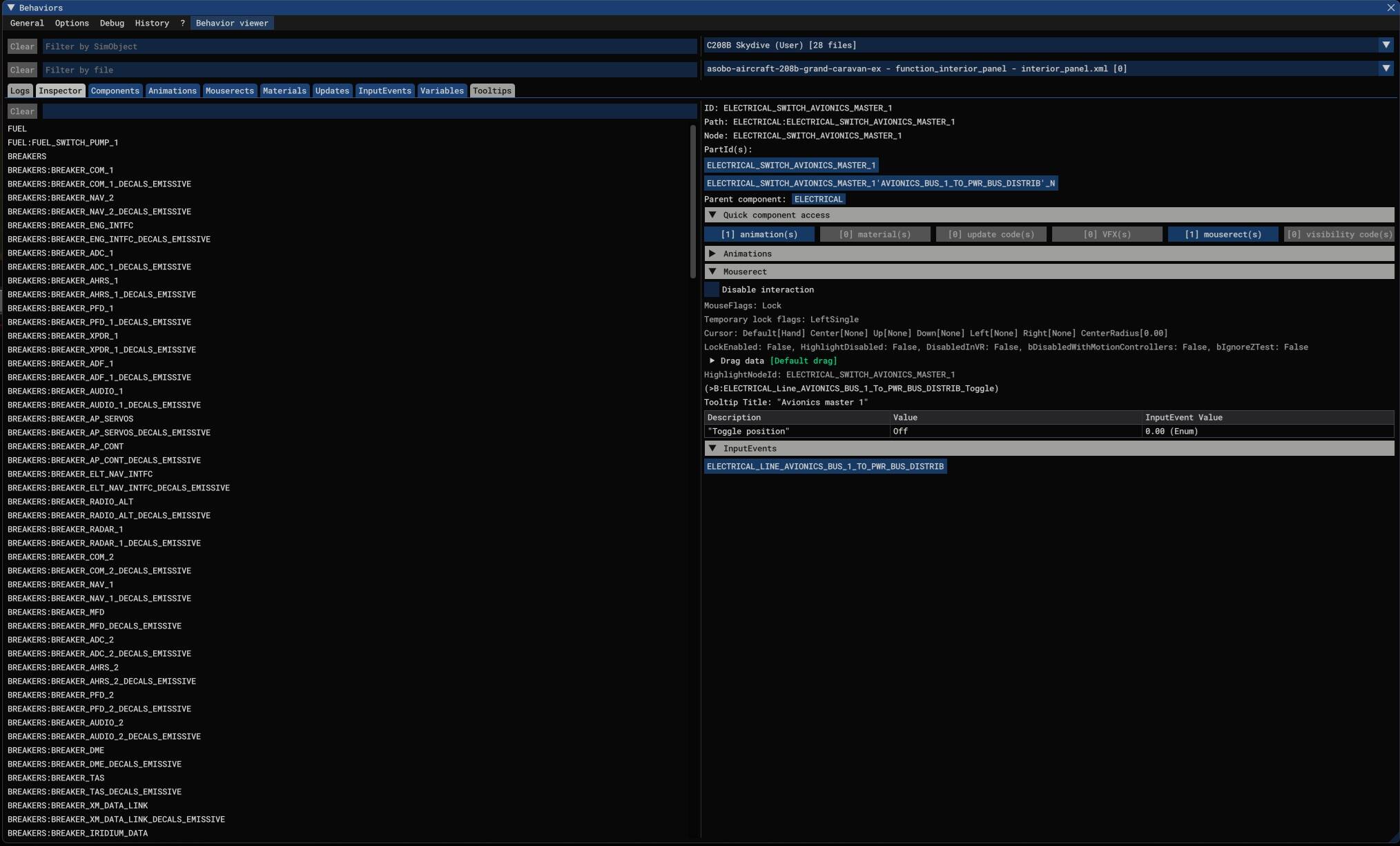The width and height of the screenshot is (1400, 846).
Task: Switch to the Tooltips tab
Action: (492, 91)
